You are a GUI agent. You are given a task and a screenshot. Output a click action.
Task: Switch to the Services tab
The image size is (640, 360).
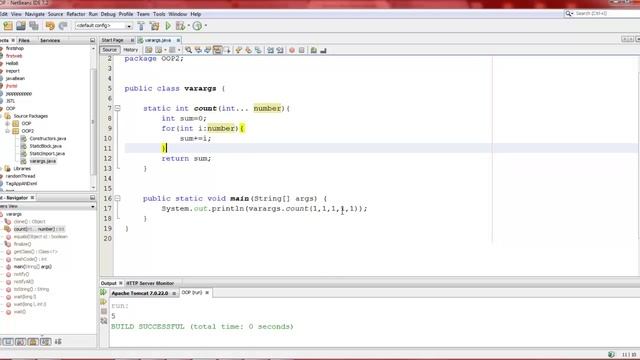pos(50,40)
